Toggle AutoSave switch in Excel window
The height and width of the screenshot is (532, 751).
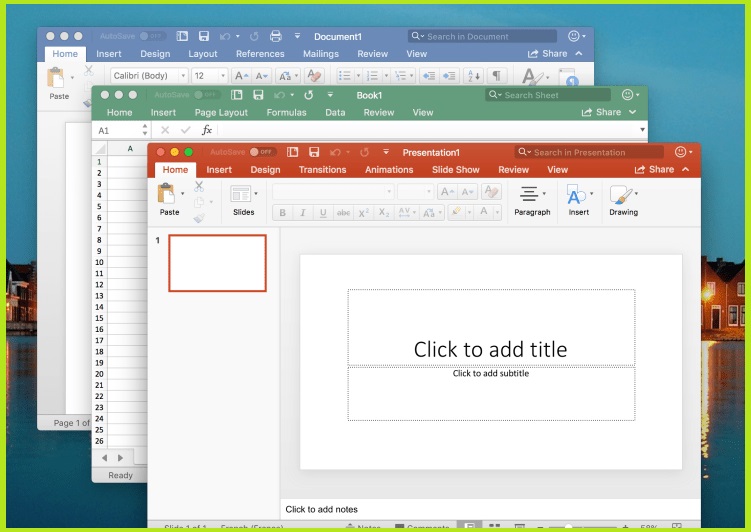click(207, 95)
